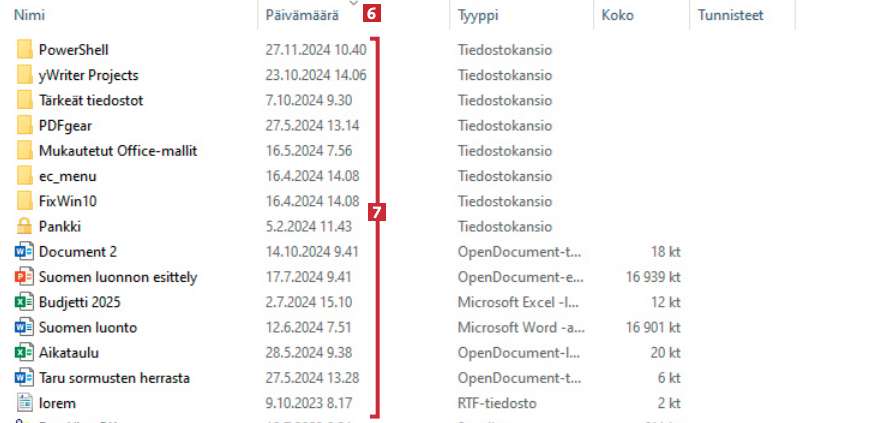Click the sort arrow above Päivämäärä

tap(353, 4)
